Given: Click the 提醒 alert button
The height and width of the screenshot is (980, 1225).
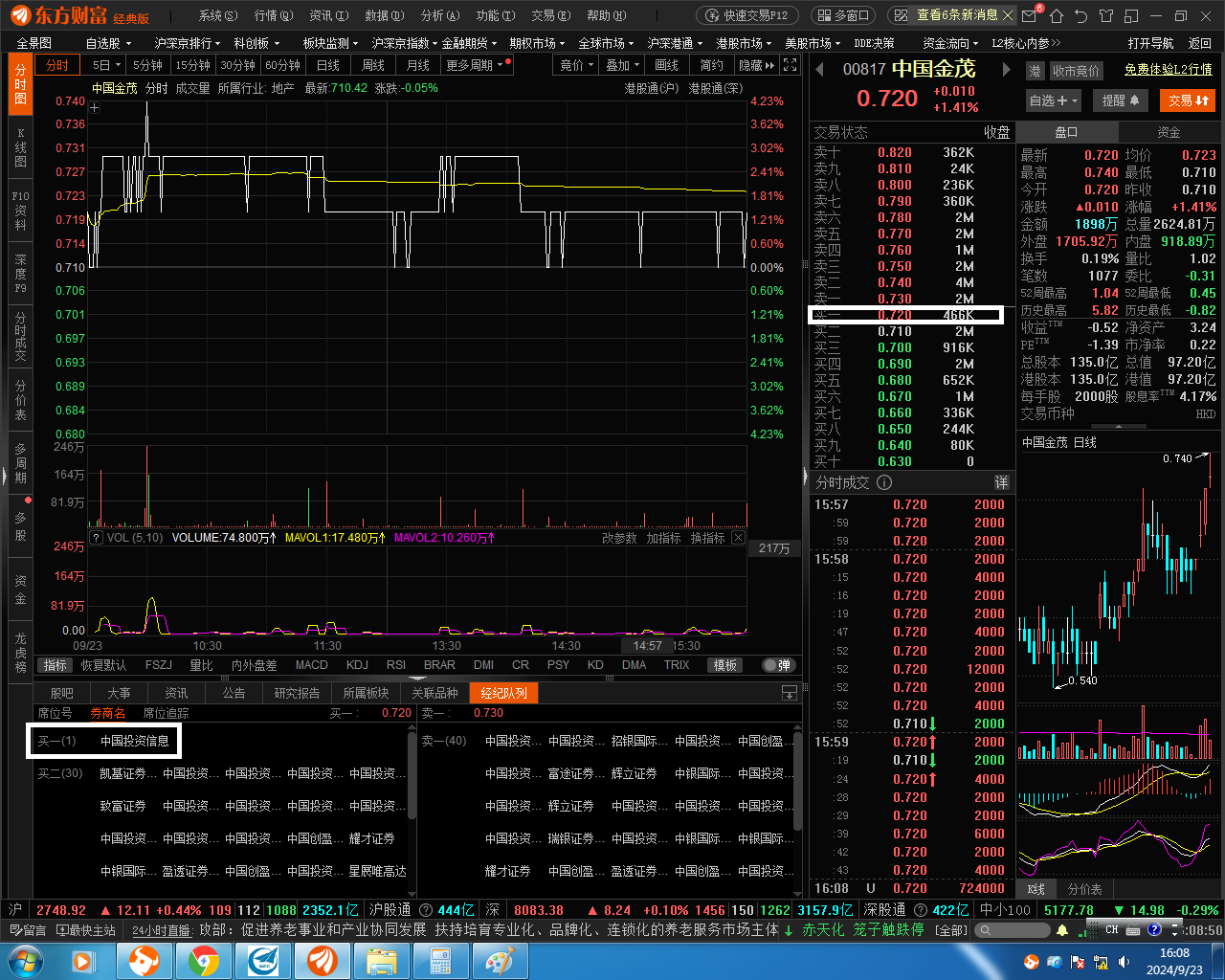Looking at the screenshot, I should pyautogui.click(x=1121, y=100).
